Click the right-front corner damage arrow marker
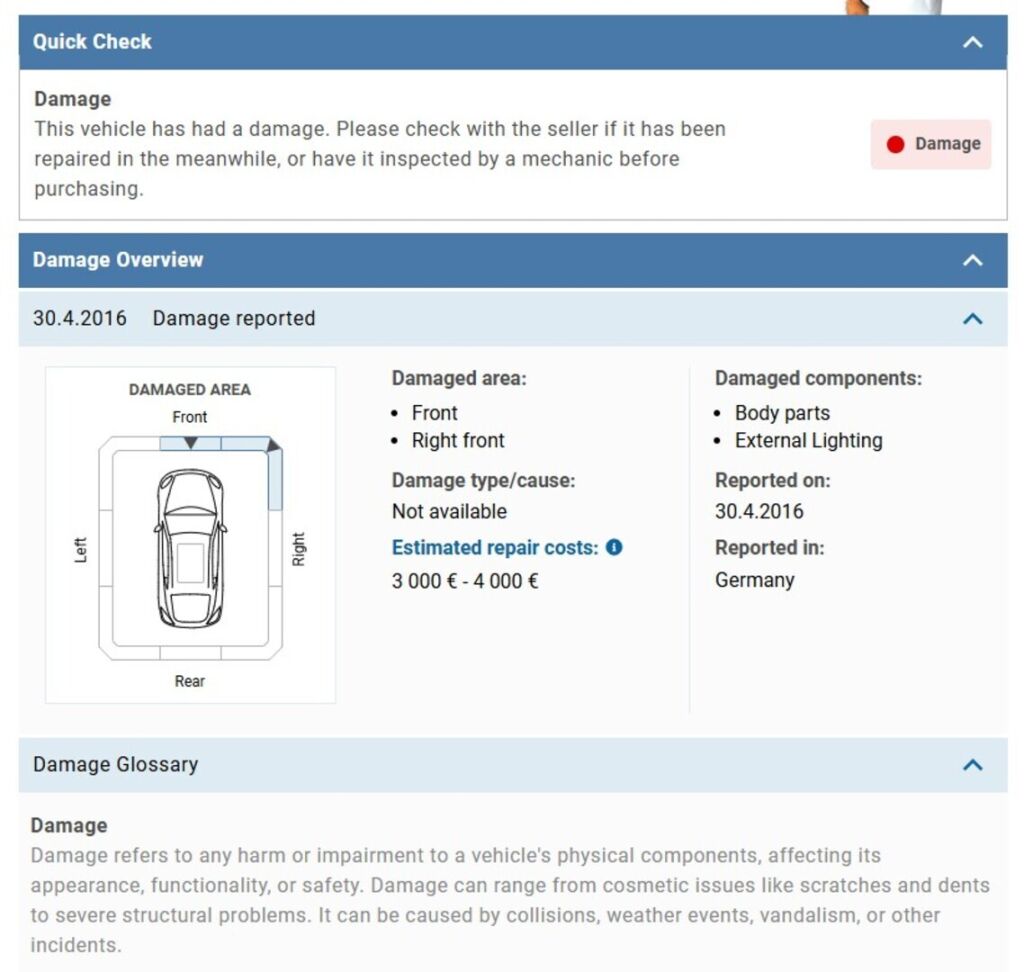This screenshot has width=1024, height=972. coord(273,444)
